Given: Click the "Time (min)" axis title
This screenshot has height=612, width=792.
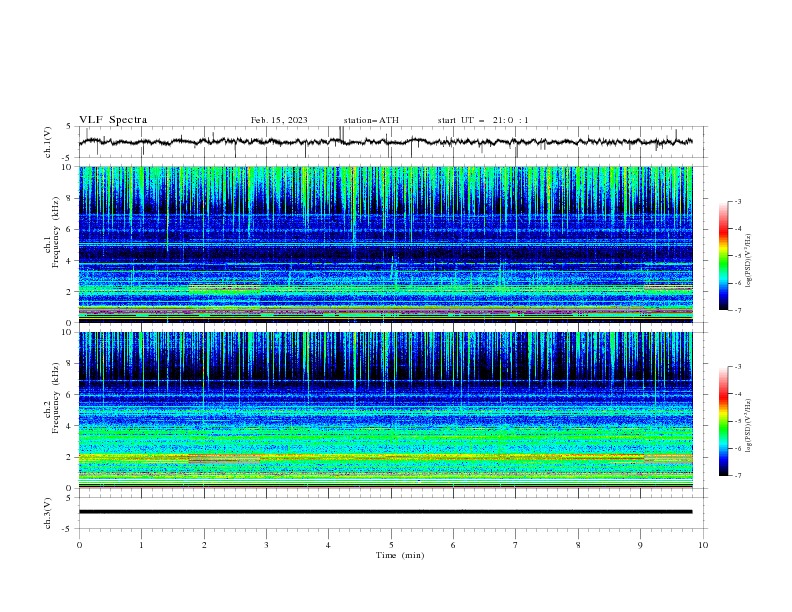Looking at the screenshot, I should [400, 555].
